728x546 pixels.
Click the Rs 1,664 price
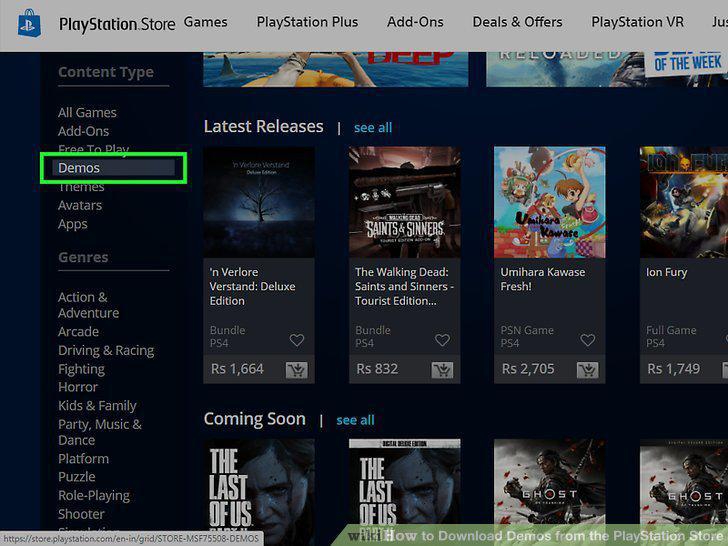(x=237, y=369)
